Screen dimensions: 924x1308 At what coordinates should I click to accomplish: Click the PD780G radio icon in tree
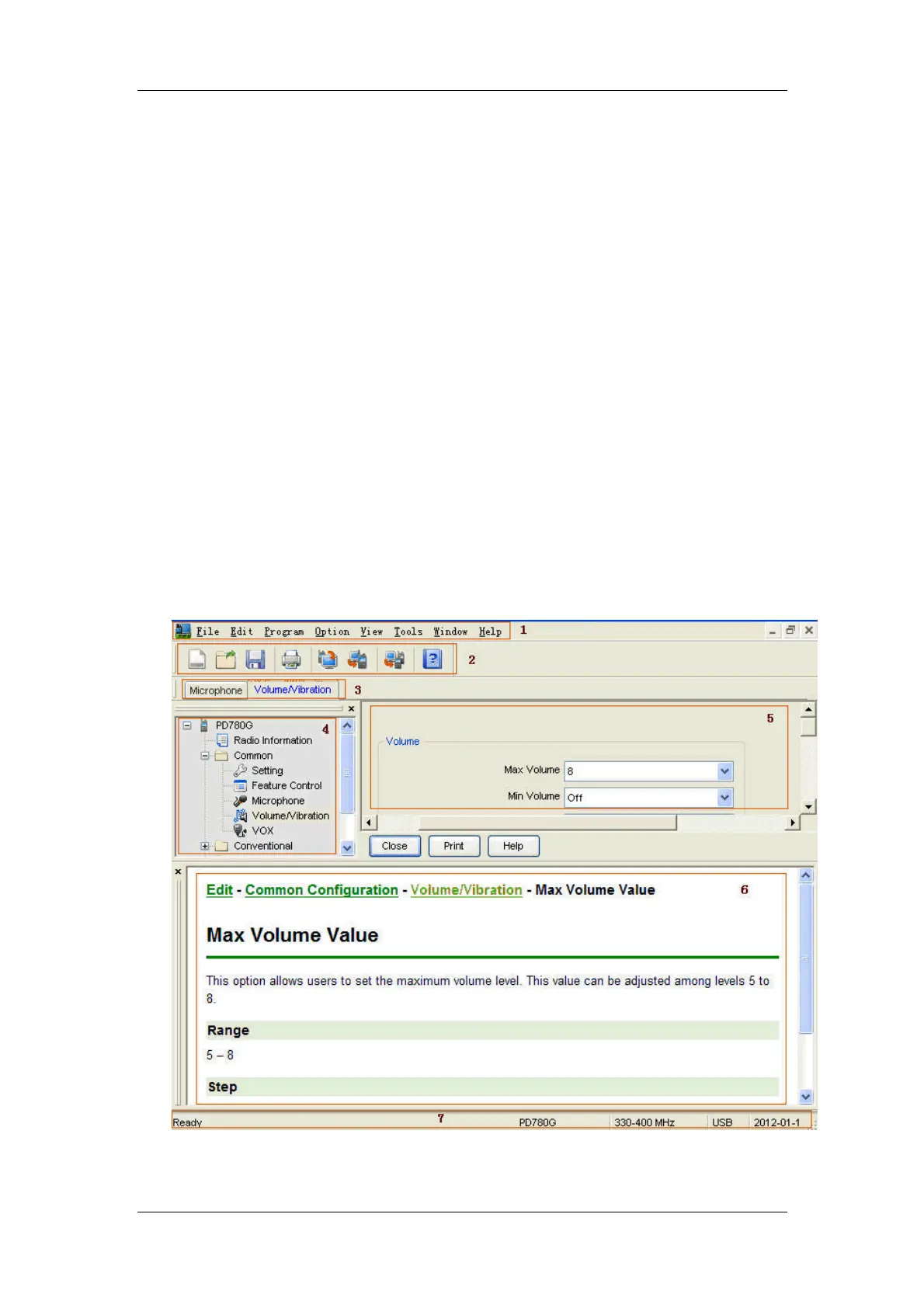(x=204, y=725)
